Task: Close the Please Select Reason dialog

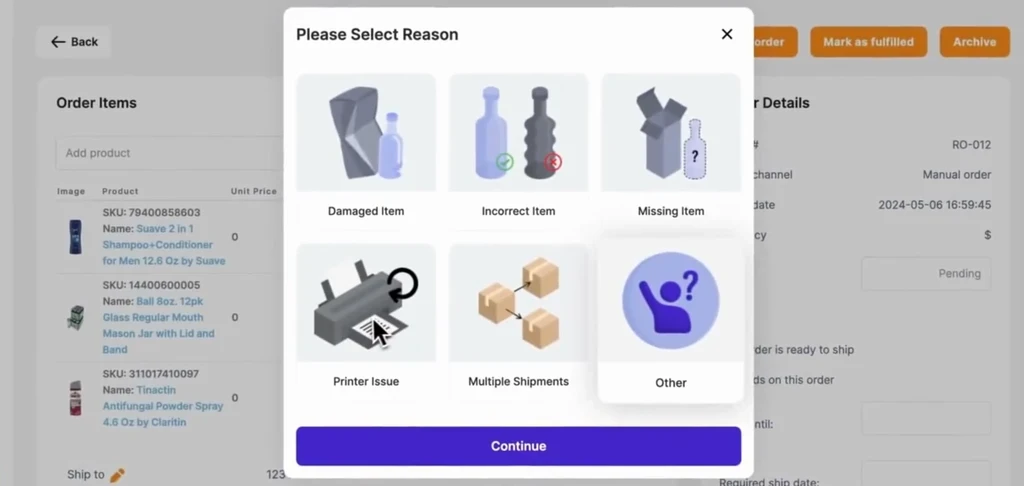Action: click(x=726, y=34)
